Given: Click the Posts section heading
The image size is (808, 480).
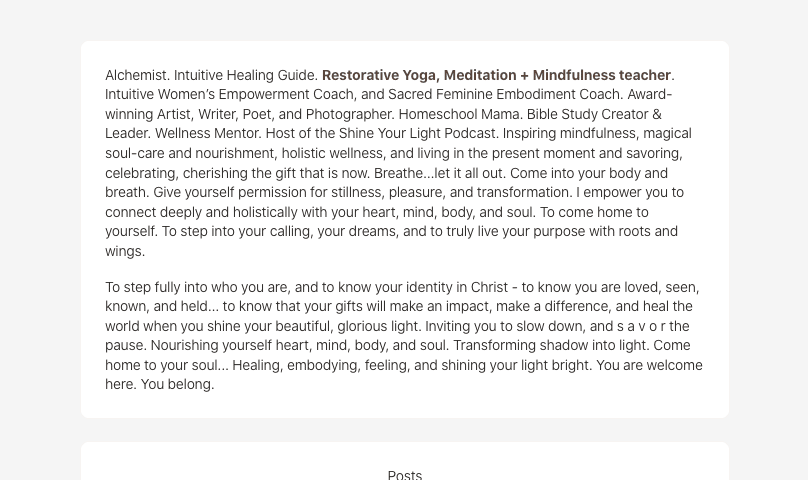Looking at the screenshot, I should (x=405, y=475).
